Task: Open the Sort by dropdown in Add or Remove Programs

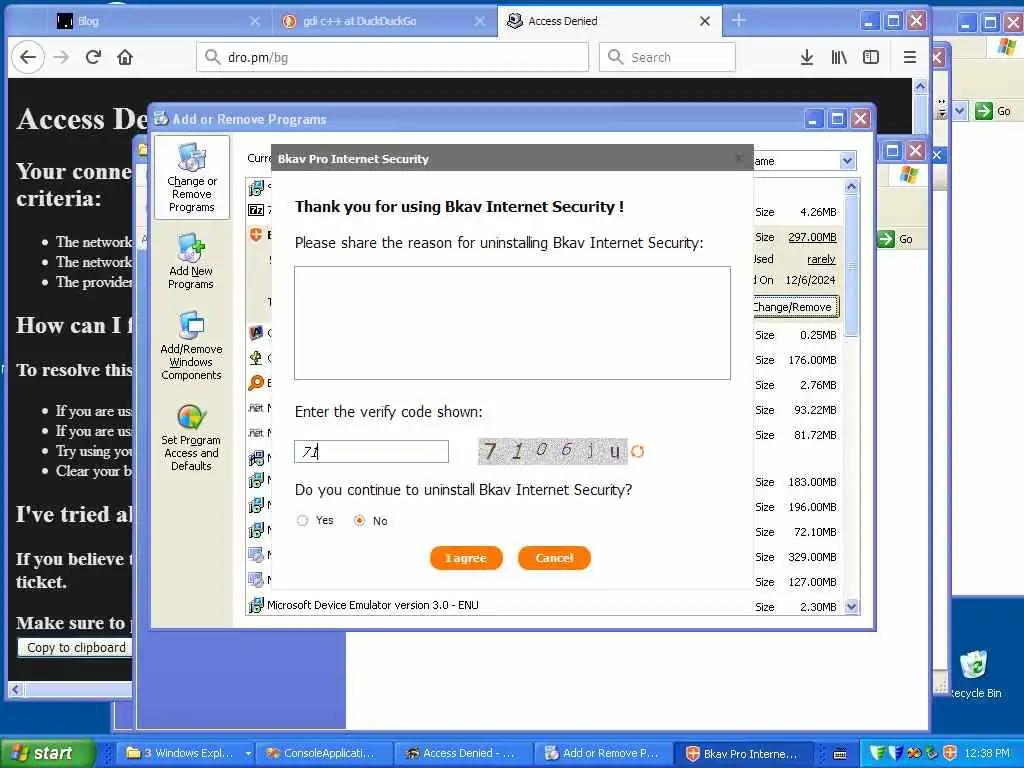Action: click(x=847, y=161)
